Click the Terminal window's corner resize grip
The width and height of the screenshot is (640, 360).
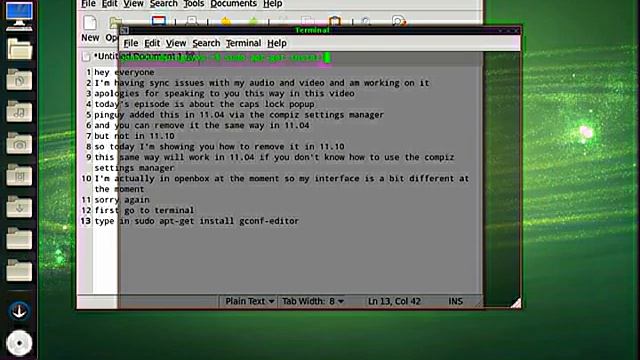516,303
